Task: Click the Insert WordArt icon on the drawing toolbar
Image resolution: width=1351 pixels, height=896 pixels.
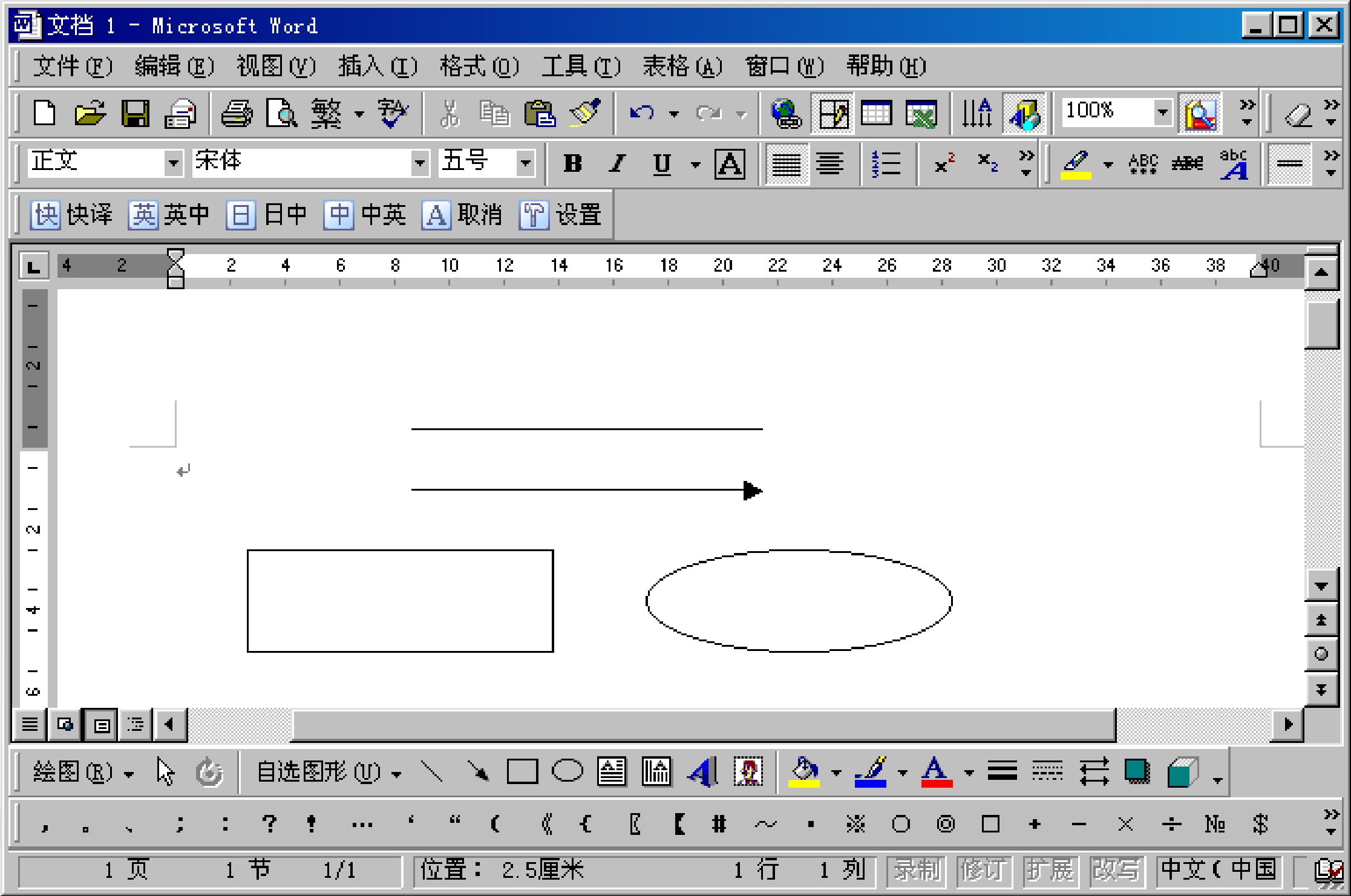Action: (x=703, y=772)
